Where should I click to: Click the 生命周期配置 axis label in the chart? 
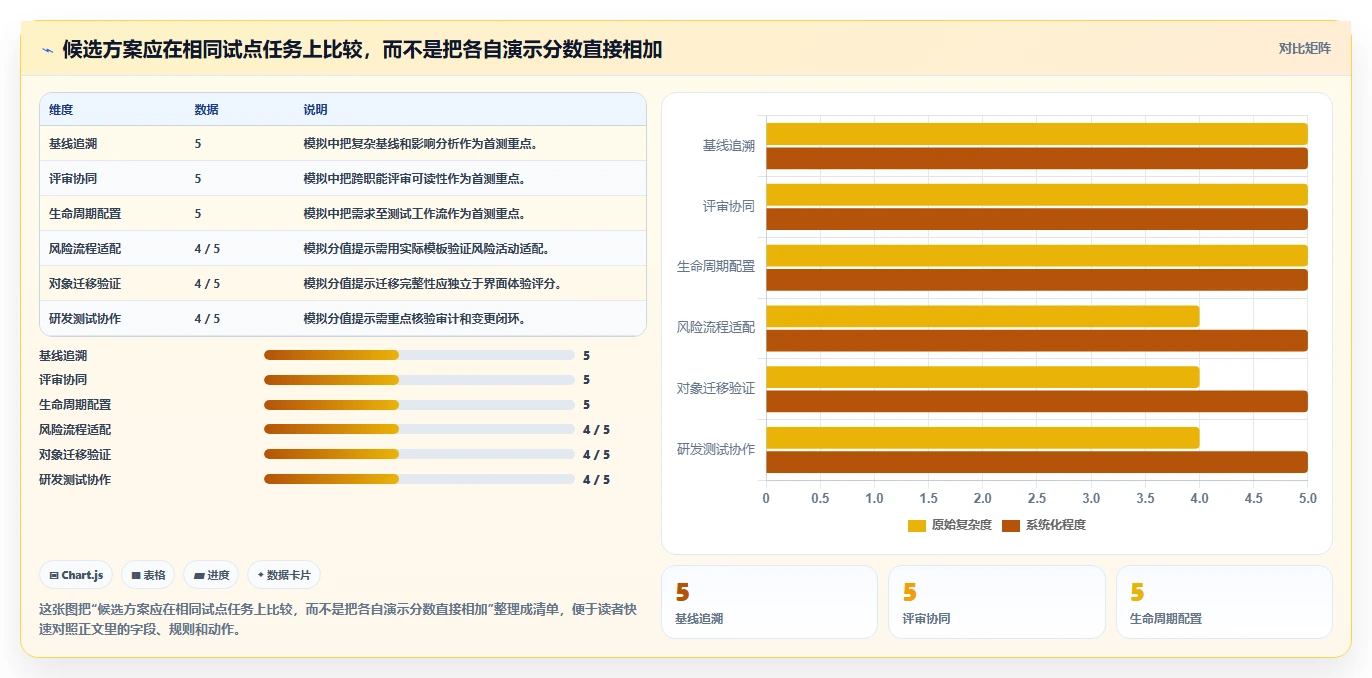pyautogui.click(x=716, y=267)
